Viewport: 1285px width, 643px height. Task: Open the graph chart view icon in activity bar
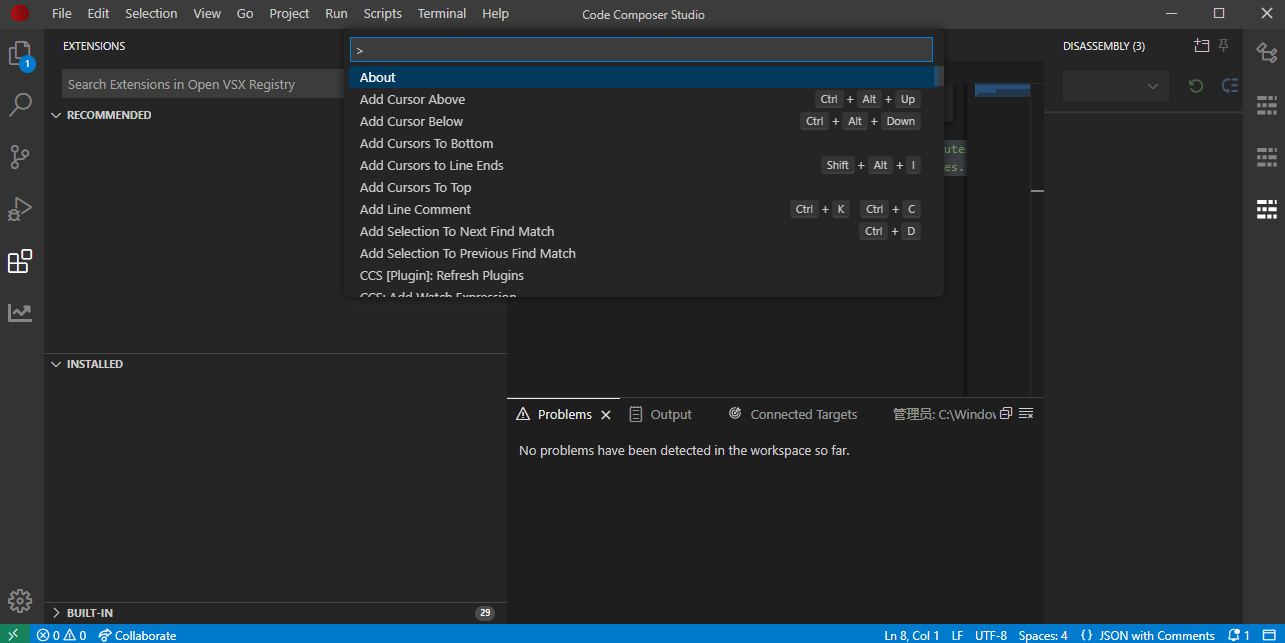(20, 313)
